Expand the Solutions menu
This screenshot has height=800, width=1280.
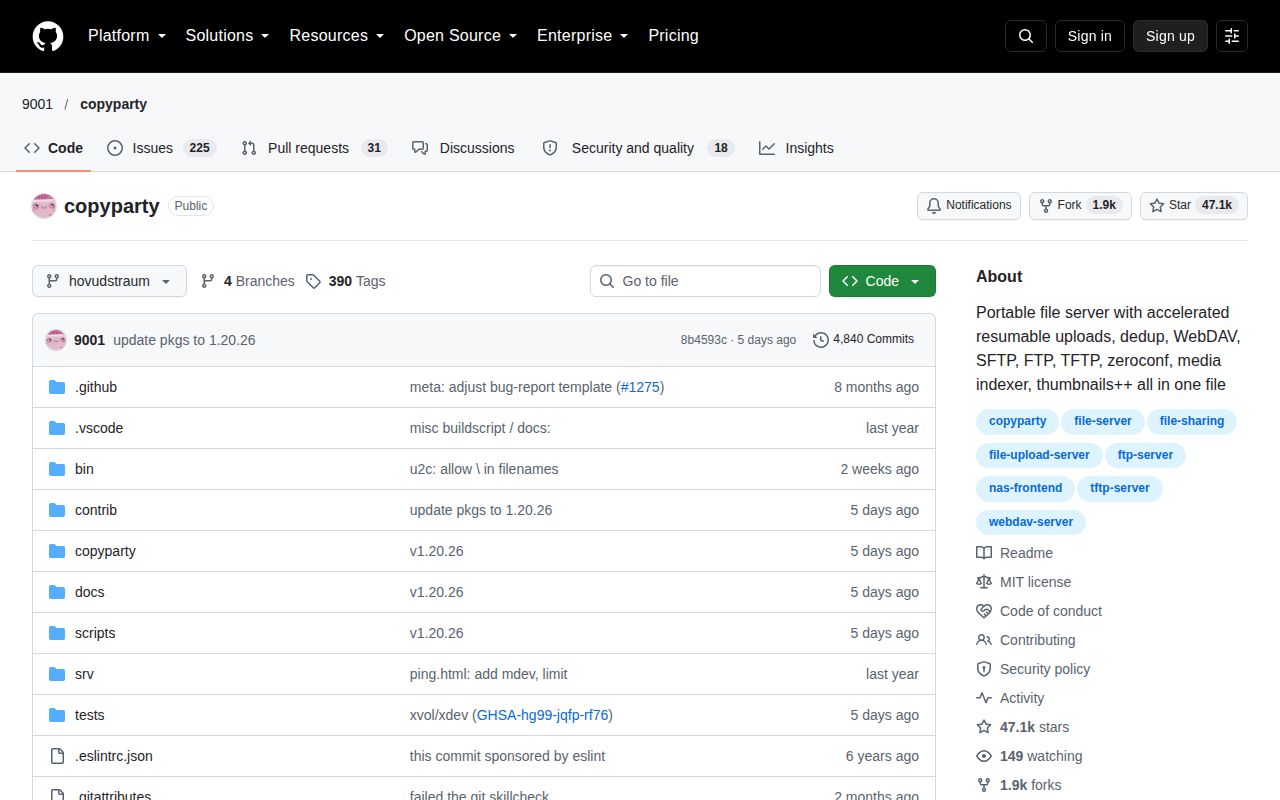(227, 36)
